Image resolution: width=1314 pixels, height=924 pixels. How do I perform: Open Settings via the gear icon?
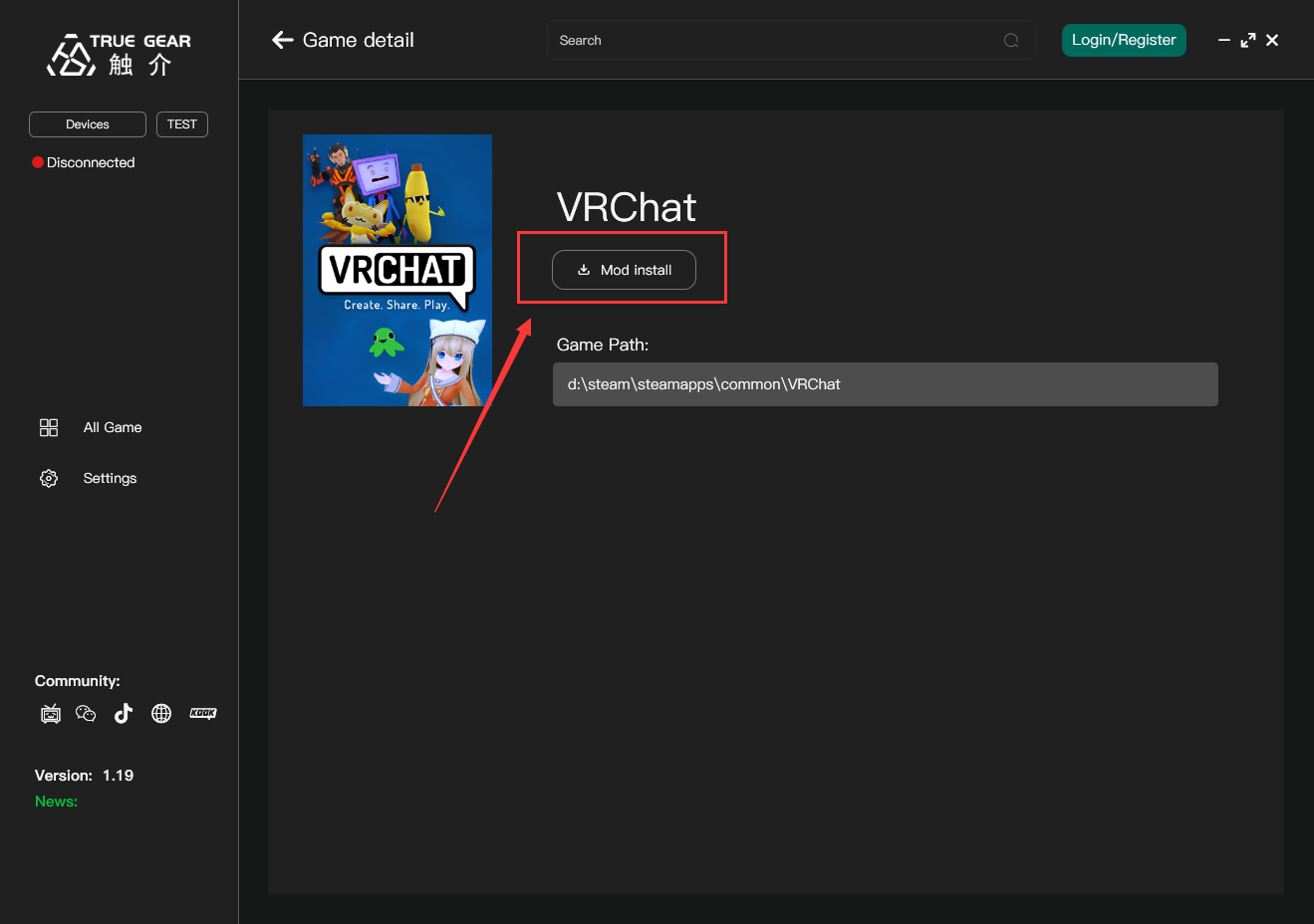(x=48, y=478)
